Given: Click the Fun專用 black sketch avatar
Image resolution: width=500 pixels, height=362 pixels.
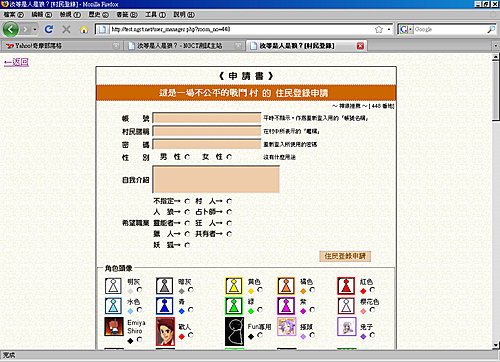Looking at the screenshot, I should pos(234,331).
